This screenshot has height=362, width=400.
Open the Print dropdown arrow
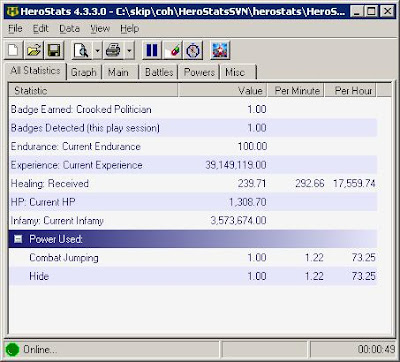pos(129,50)
